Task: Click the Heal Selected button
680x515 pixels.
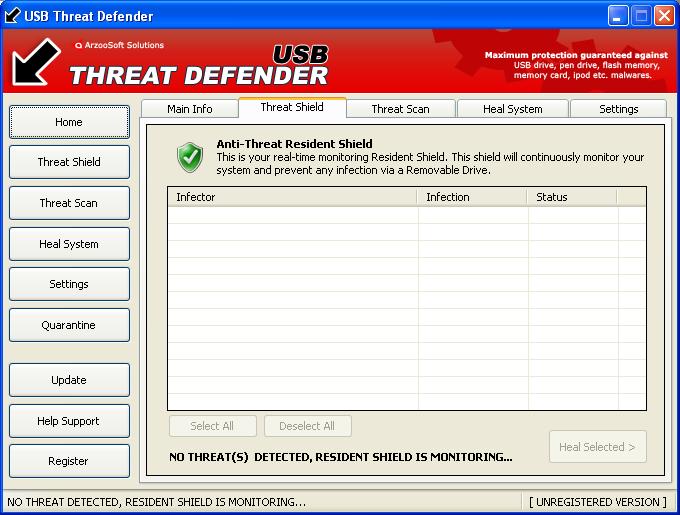Action: (598, 447)
